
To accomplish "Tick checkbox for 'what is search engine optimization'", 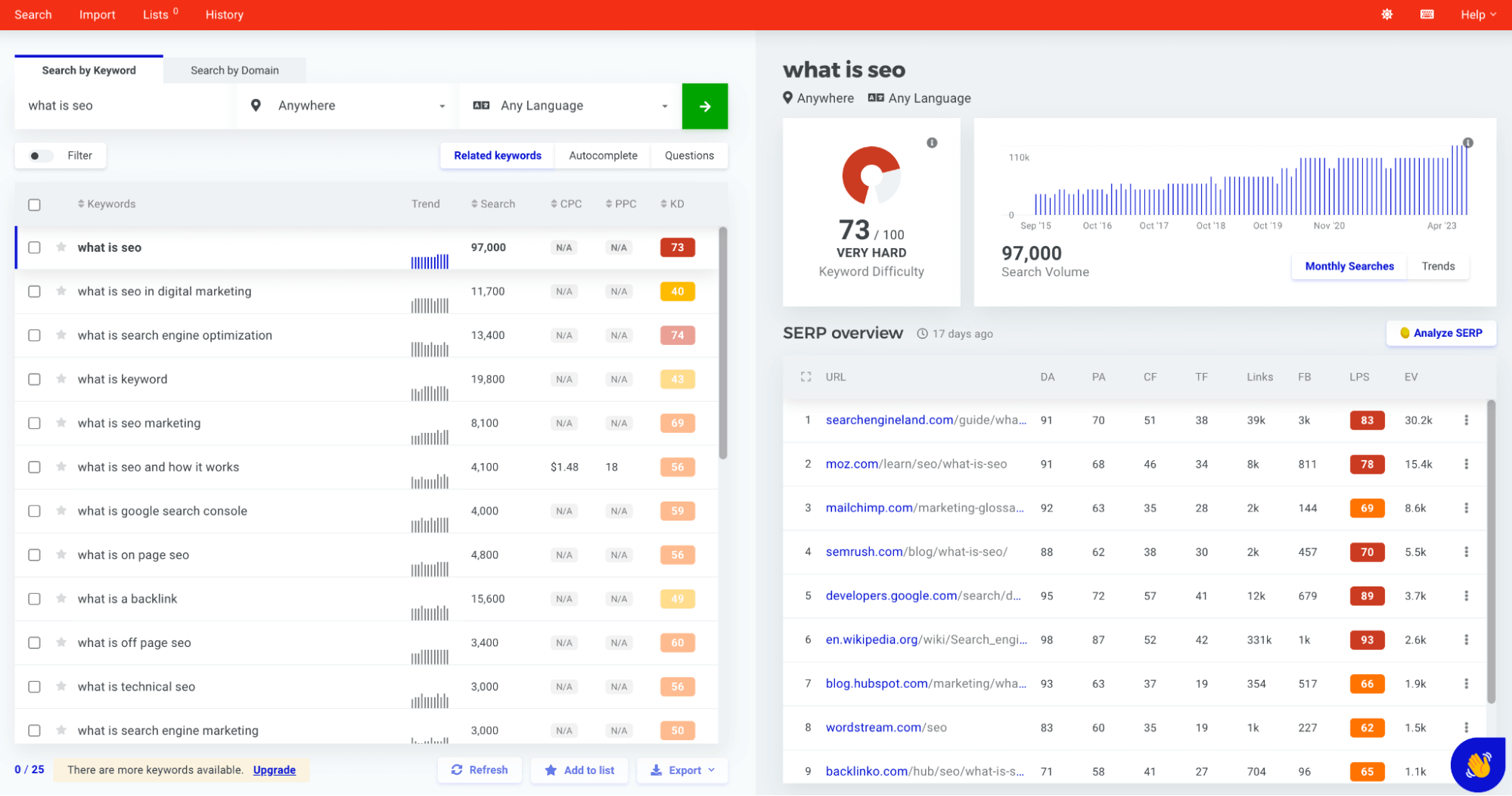I will pyautogui.click(x=34, y=335).
